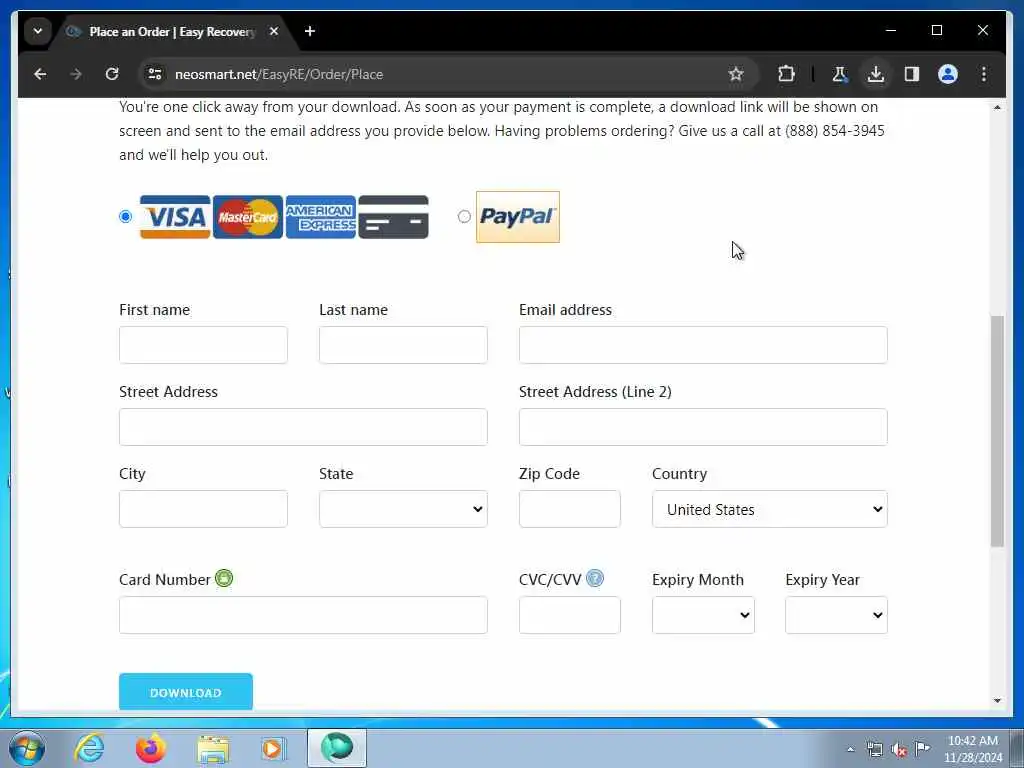
Task: Launch Internet Explorer from the taskbar
Action: [x=89, y=748]
